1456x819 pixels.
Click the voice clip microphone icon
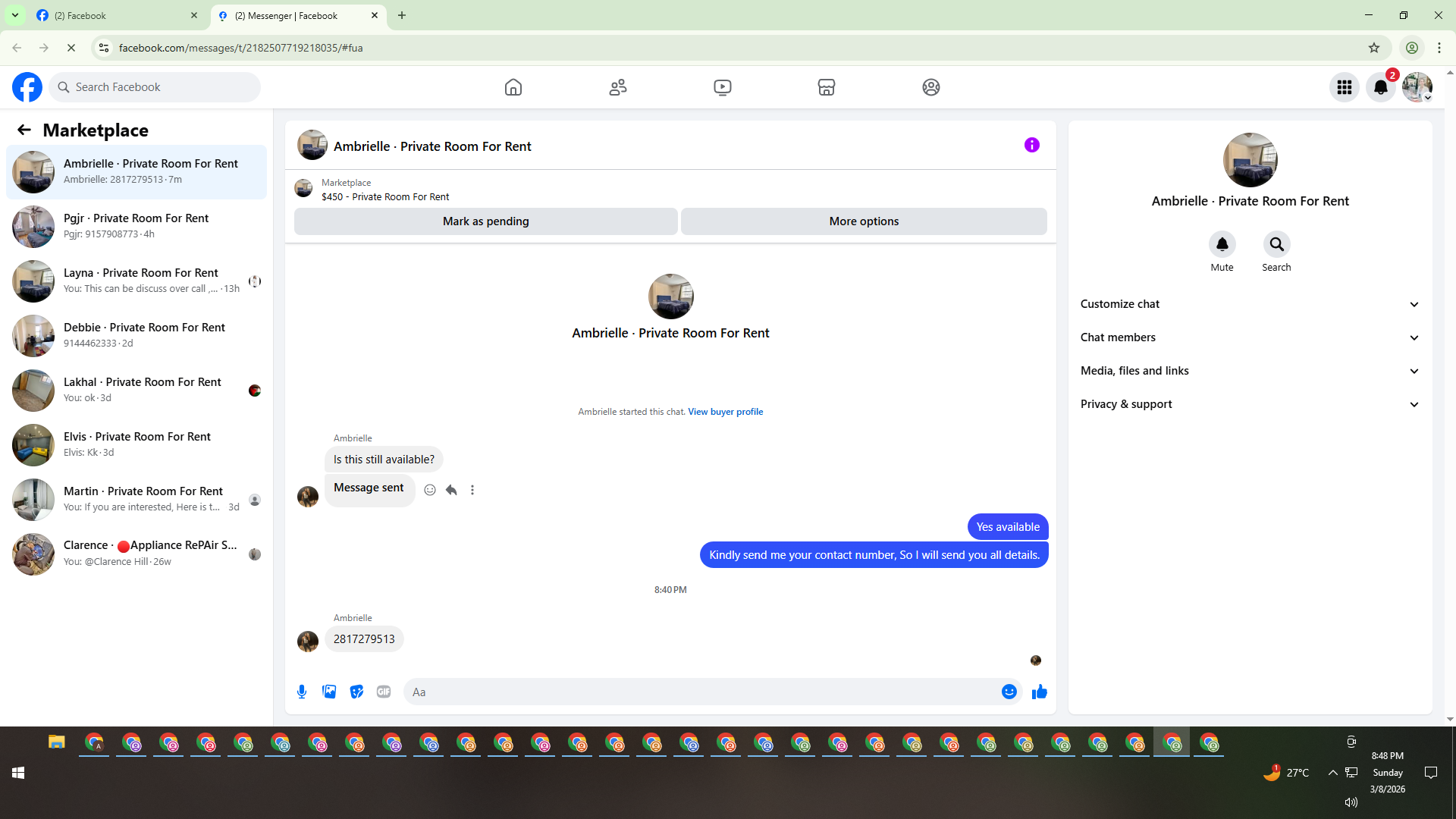(302, 692)
